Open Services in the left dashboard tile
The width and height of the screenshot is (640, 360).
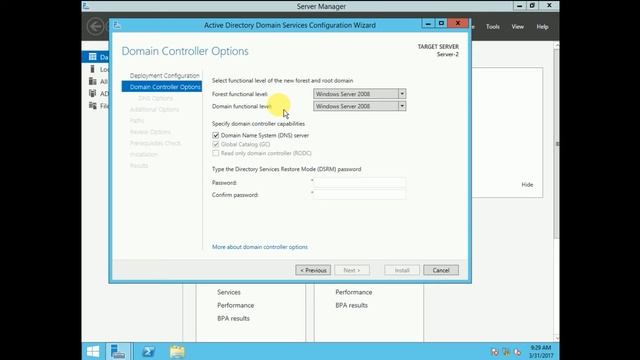(229, 292)
